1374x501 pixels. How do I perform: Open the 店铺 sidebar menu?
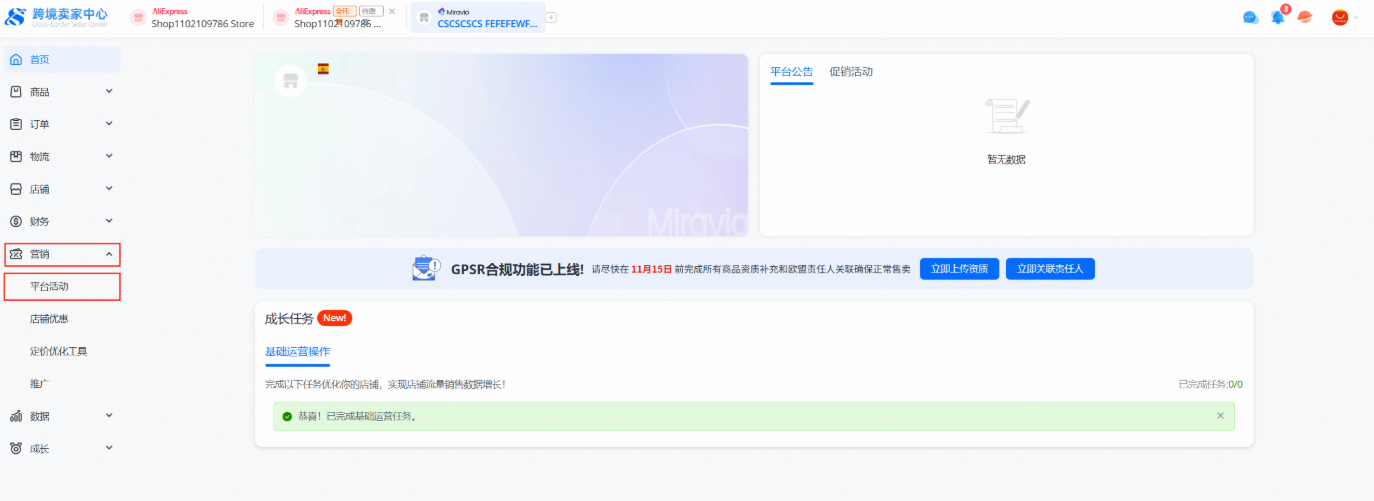62,189
